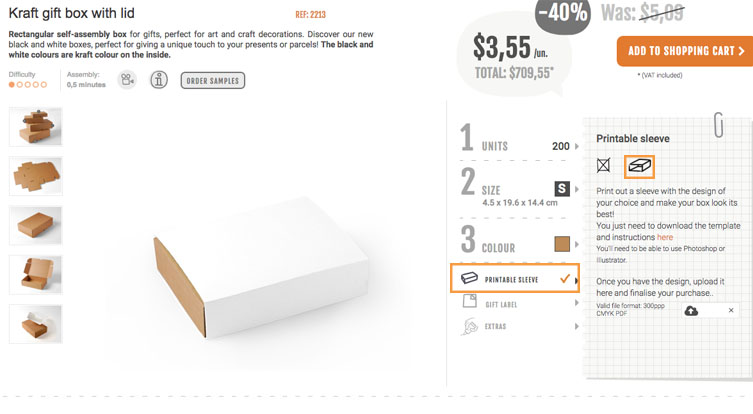753x414 pixels.
Task: Open the product video camera icon
Action: click(x=127, y=80)
